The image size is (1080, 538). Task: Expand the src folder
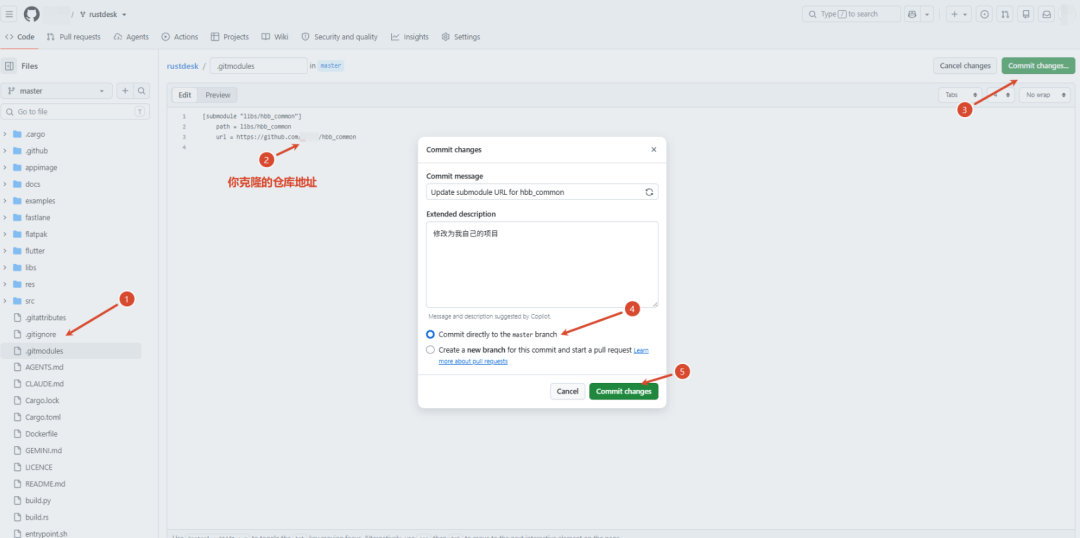click(6, 301)
